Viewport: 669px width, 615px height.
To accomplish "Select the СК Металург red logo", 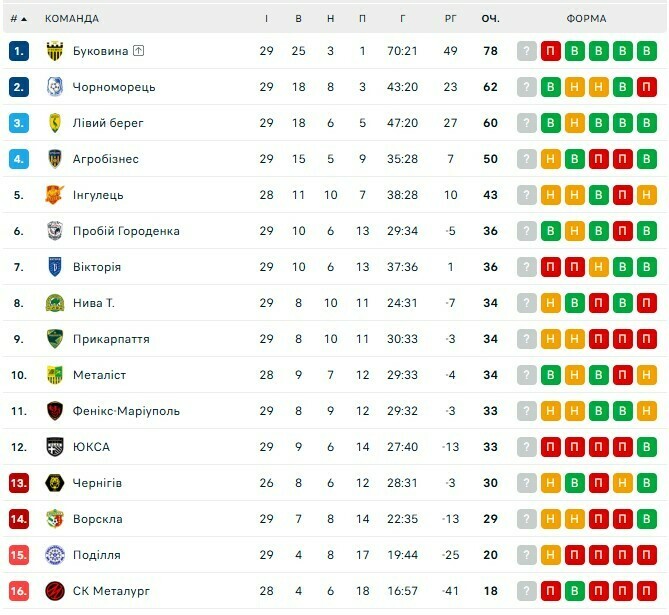I will pyautogui.click(x=55, y=591).
